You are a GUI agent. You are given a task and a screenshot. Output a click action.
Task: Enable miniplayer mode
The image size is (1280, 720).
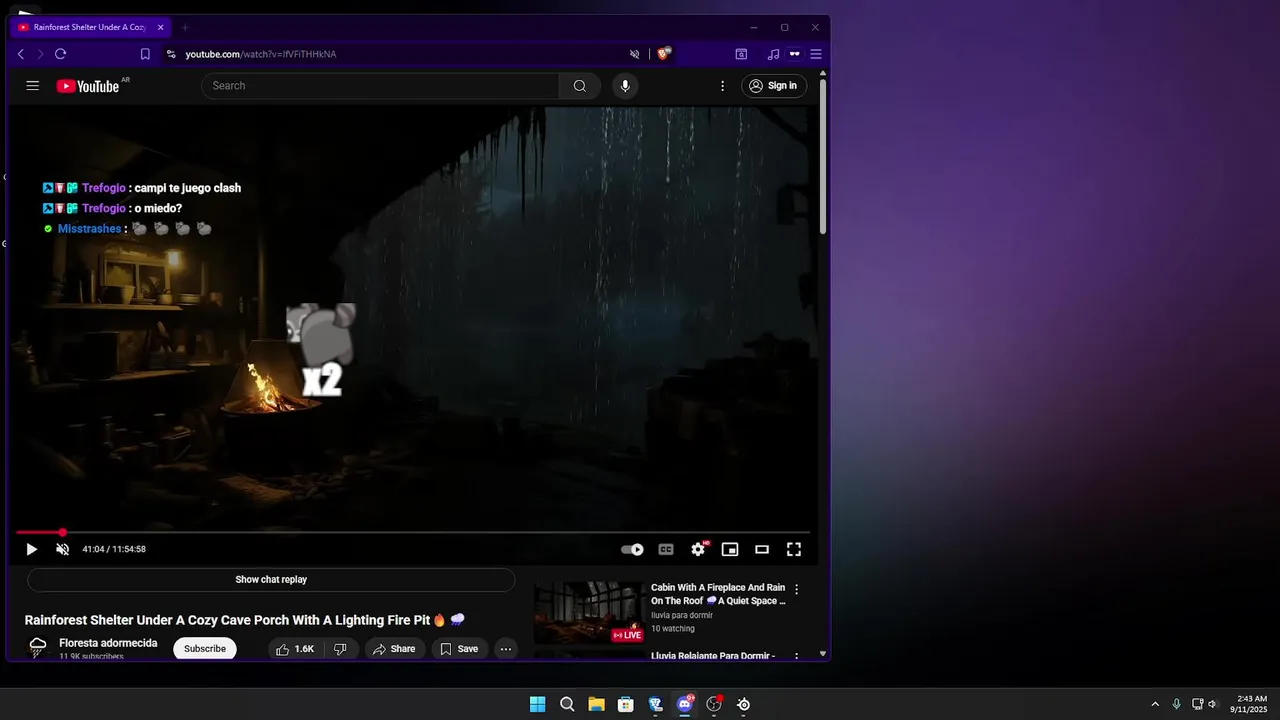tap(730, 549)
